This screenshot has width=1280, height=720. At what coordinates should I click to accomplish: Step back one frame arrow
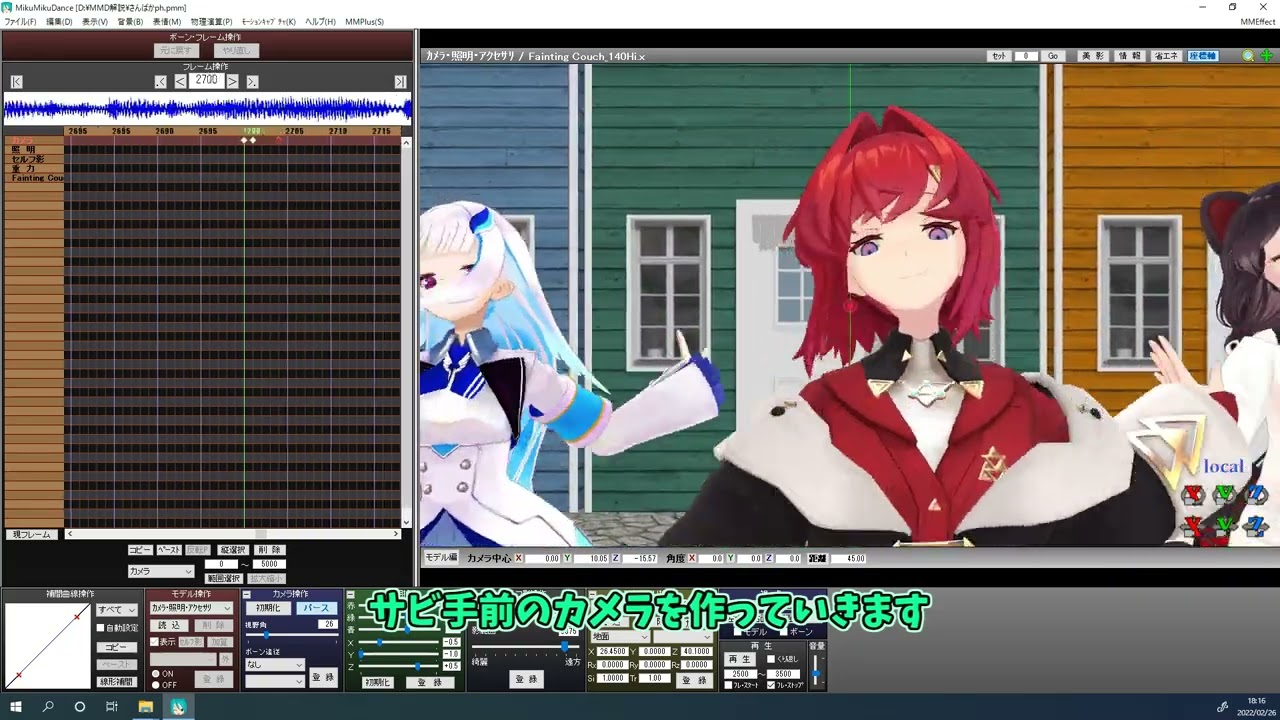point(180,82)
